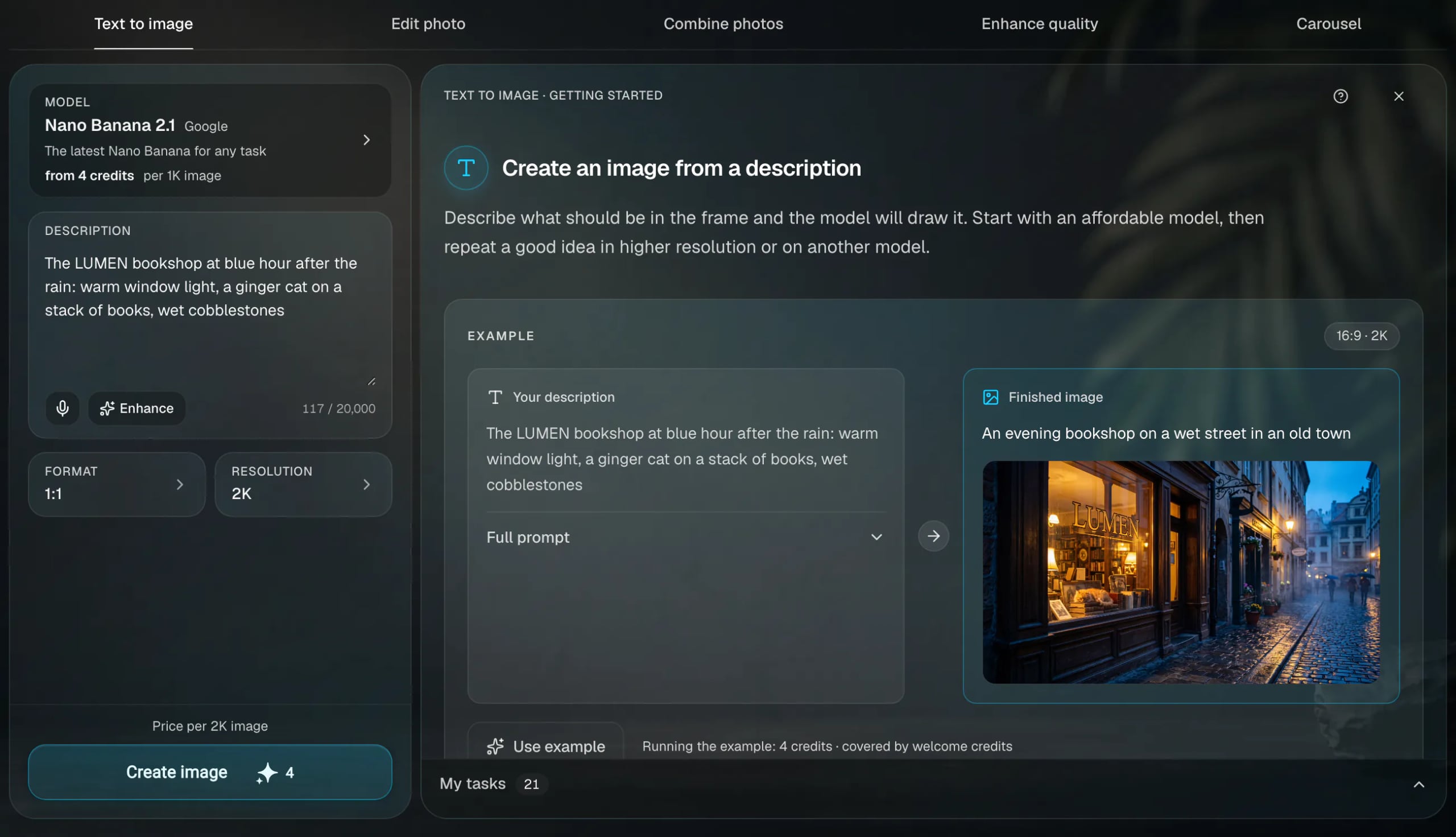This screenshot has width=1456, height=837.
Task: Open the Format 1:1 selector
Action: tap(117, 484)
